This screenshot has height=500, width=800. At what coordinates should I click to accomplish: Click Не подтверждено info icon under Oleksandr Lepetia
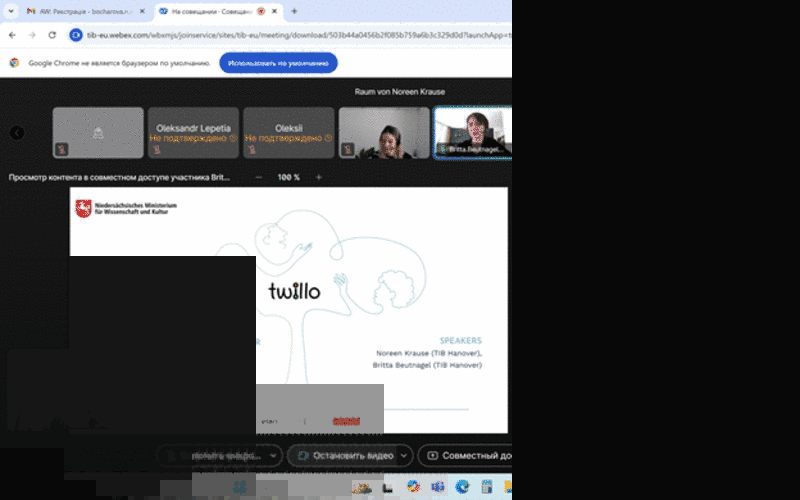click(x=233, y=138)
